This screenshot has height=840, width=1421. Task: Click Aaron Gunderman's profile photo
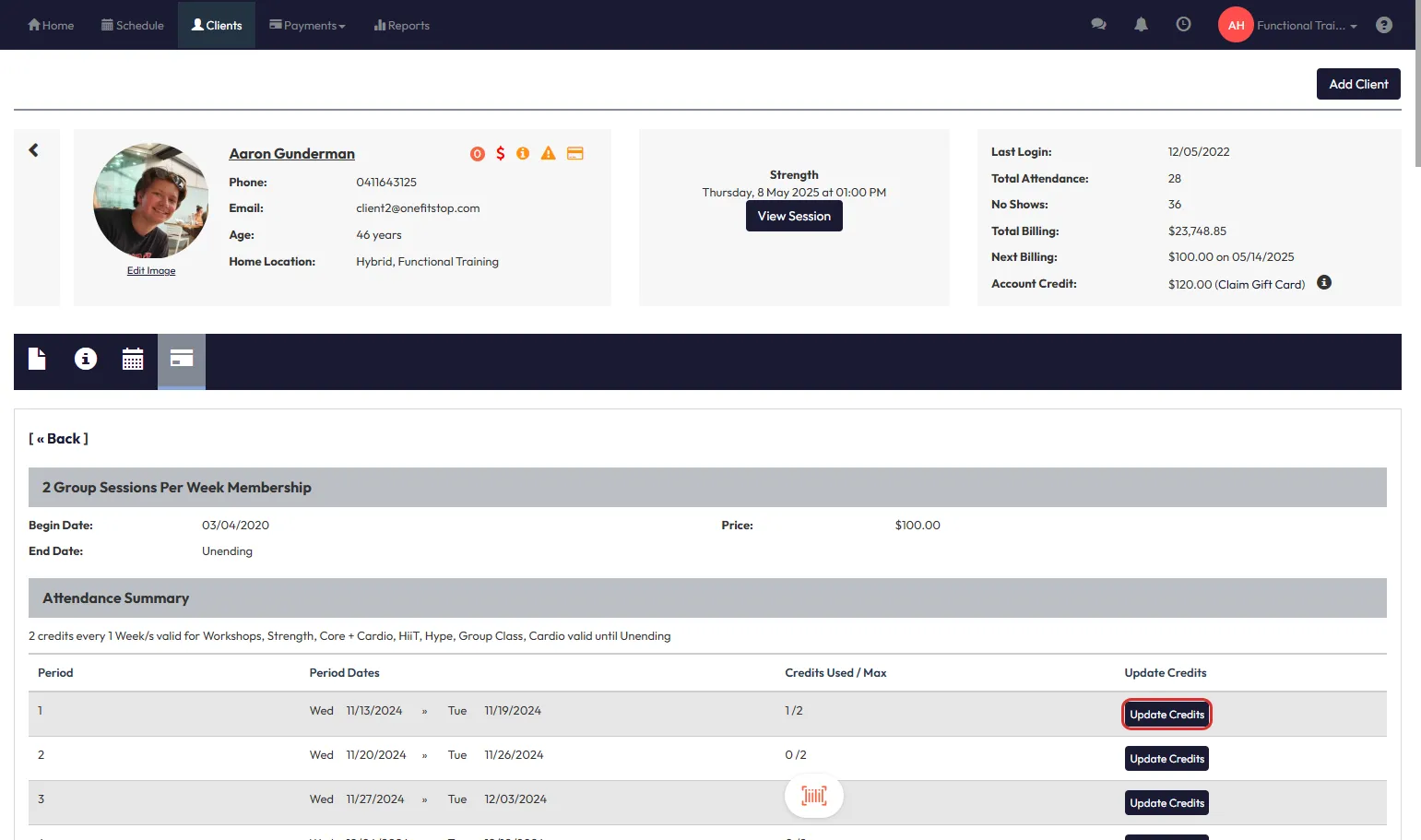(151, 200)
